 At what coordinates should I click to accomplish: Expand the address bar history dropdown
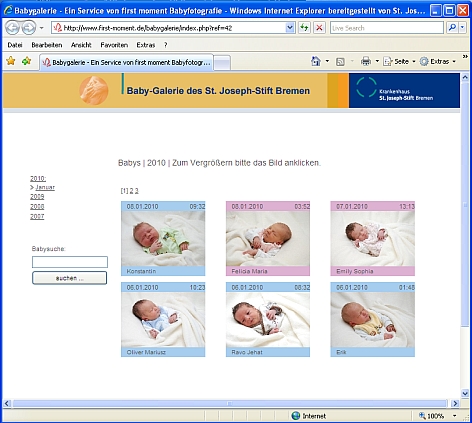(x=290, y=28)
